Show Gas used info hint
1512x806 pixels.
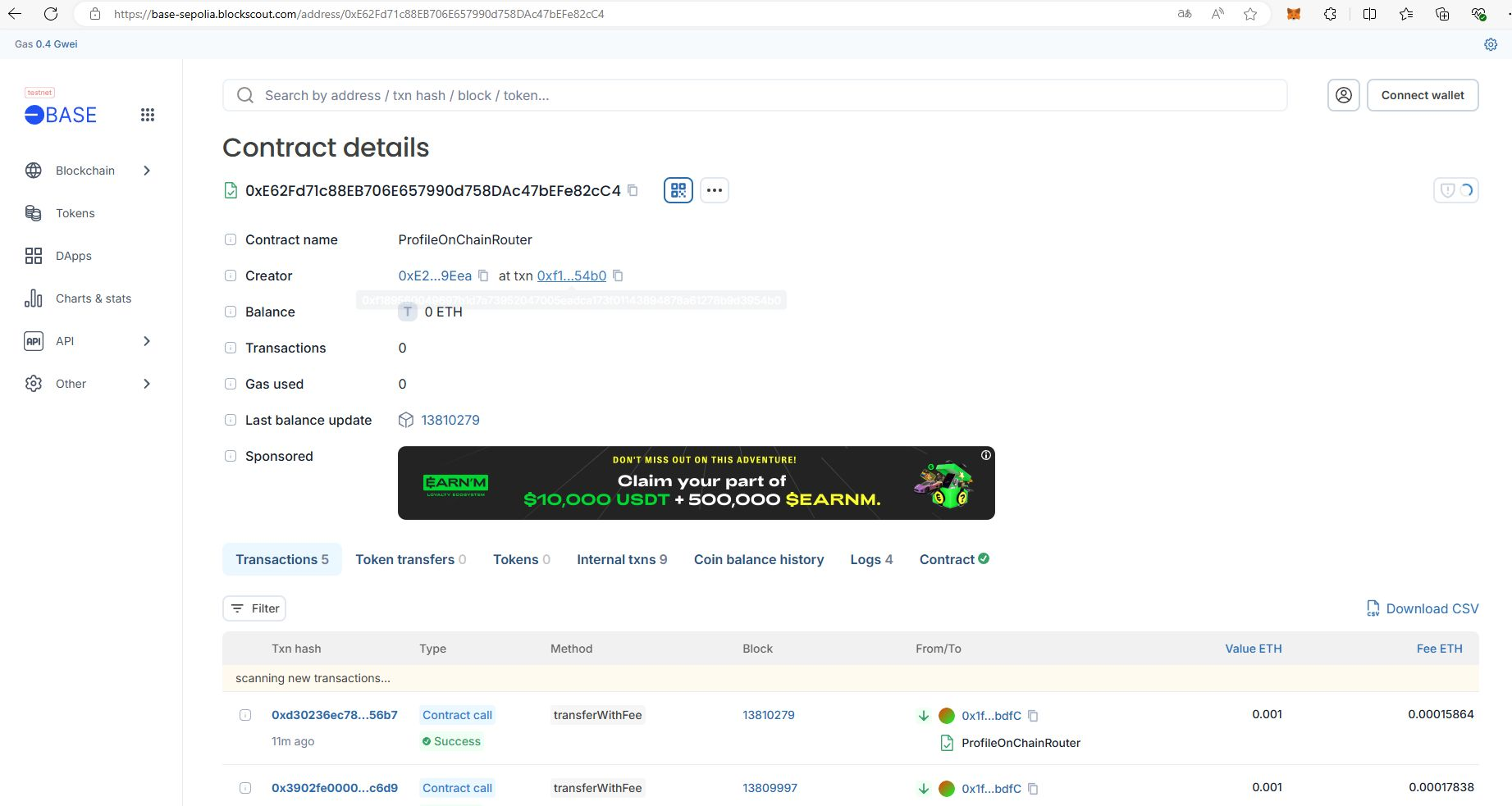tap(231, 384)
